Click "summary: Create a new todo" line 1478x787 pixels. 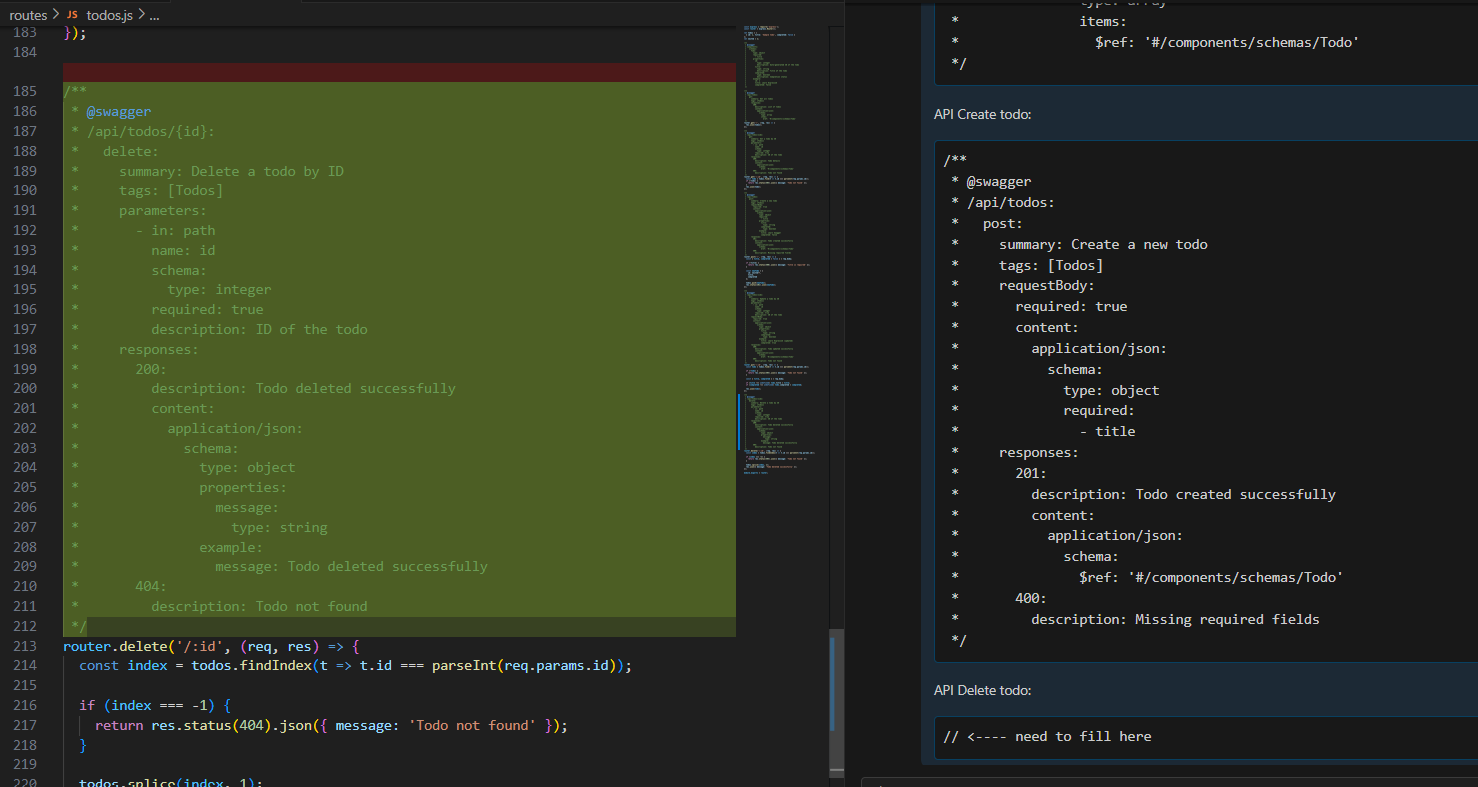point(1103,245)
